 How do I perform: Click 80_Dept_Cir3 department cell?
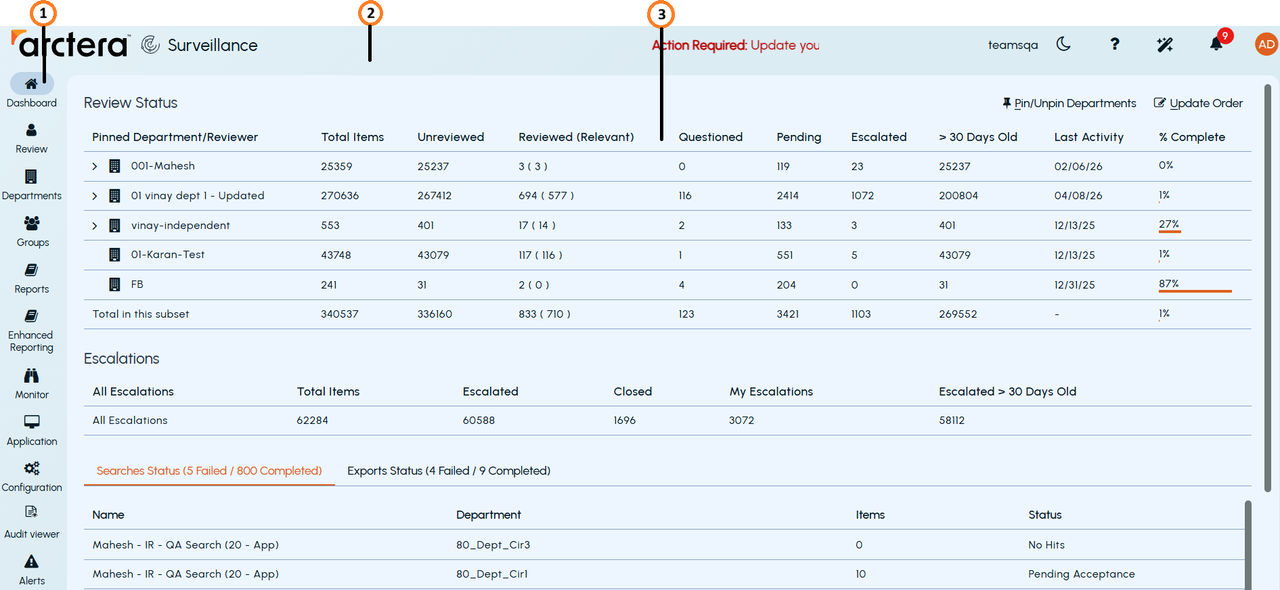(x=493, y=545)
